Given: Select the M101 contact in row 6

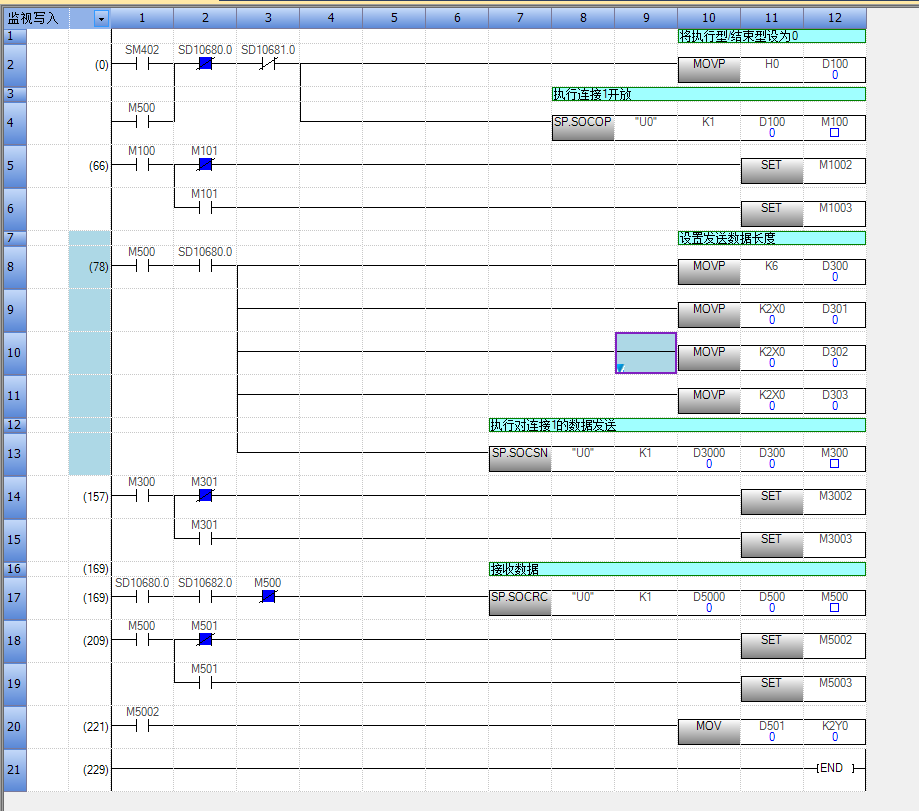Looking at the screenshot, I should 205,208.
